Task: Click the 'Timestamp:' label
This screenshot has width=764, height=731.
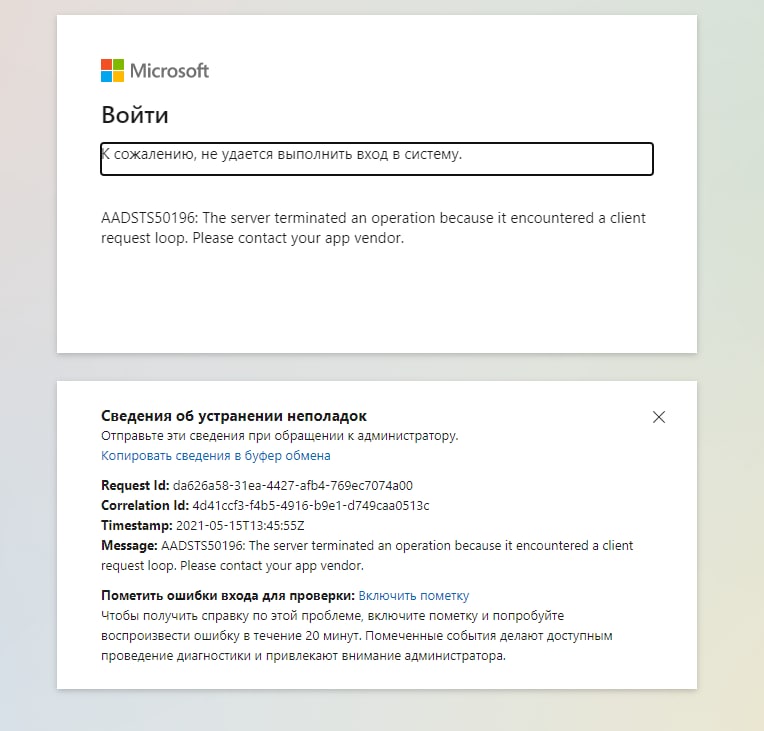Action: point(136,525)
